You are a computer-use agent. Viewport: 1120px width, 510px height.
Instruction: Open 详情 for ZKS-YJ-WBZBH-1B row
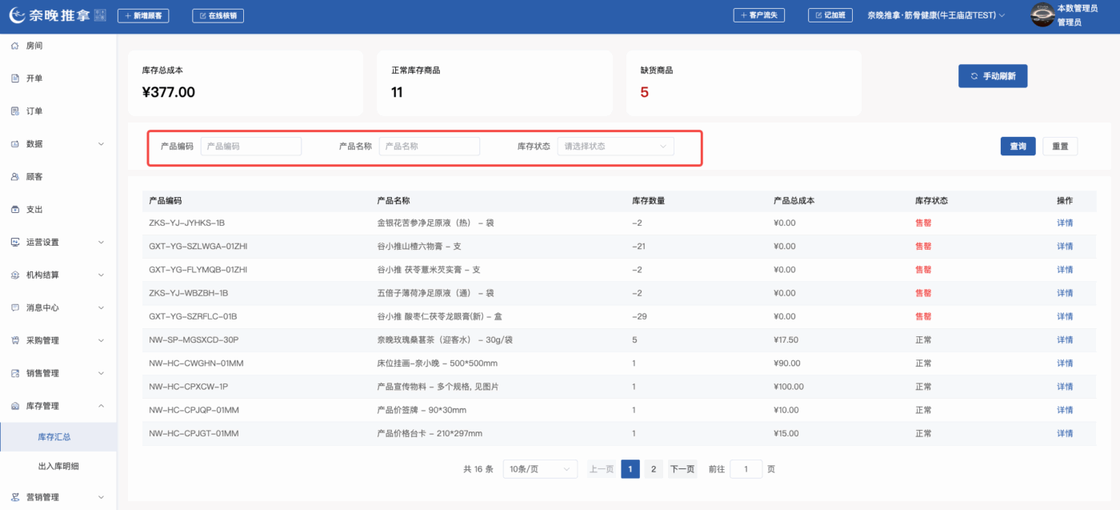tap(1065, 293)
